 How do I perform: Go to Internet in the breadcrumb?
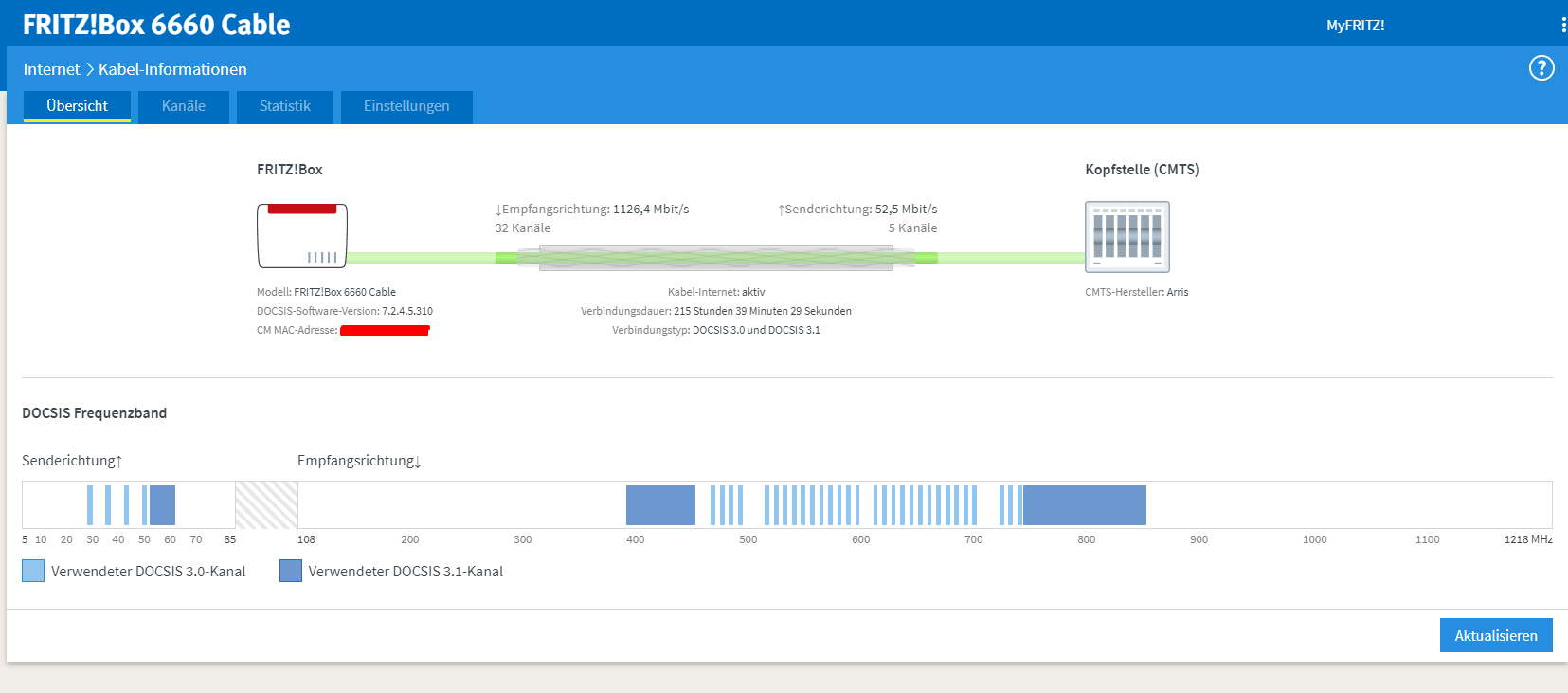[51, 69]
